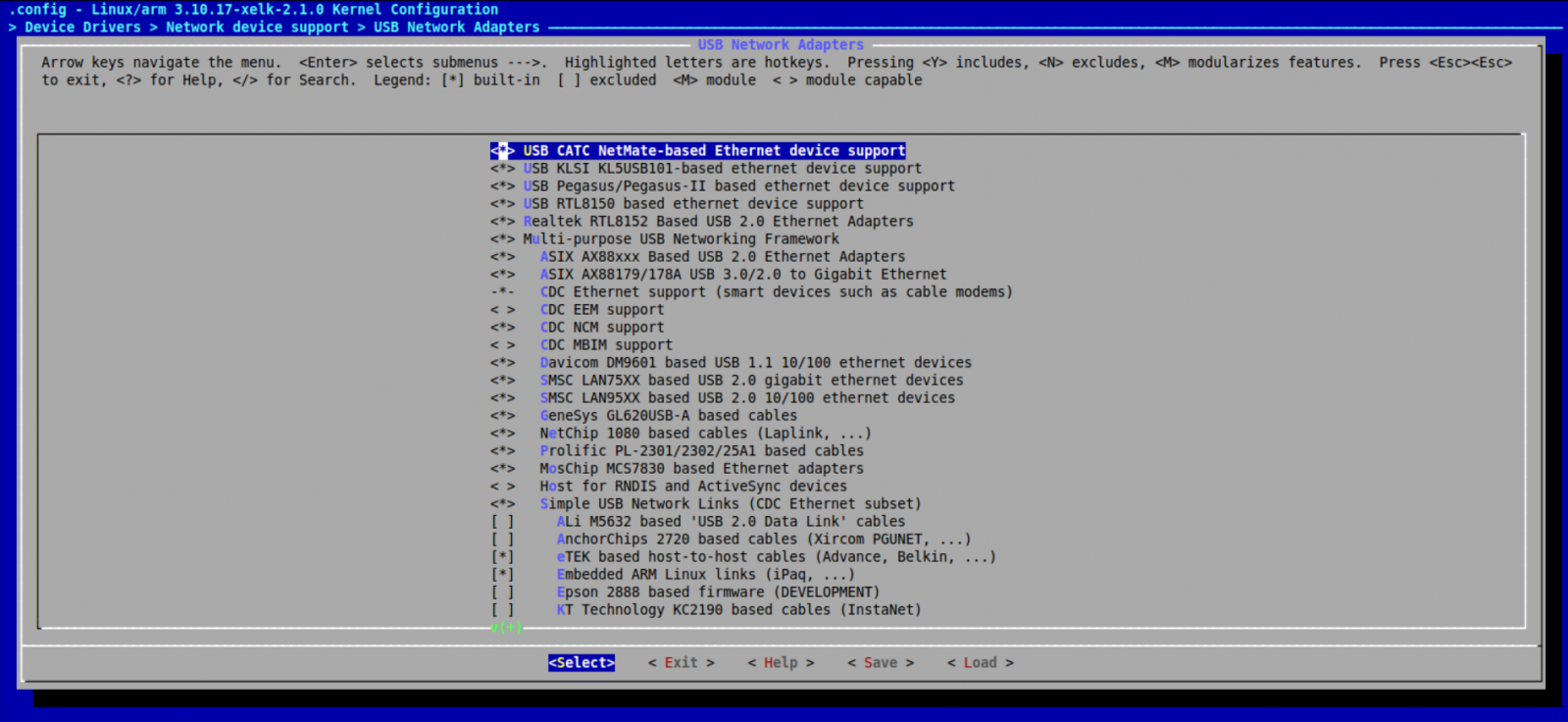
Task: Toggle KT Technology KC2190 cables checkbox
Action: tap(502, 610)
